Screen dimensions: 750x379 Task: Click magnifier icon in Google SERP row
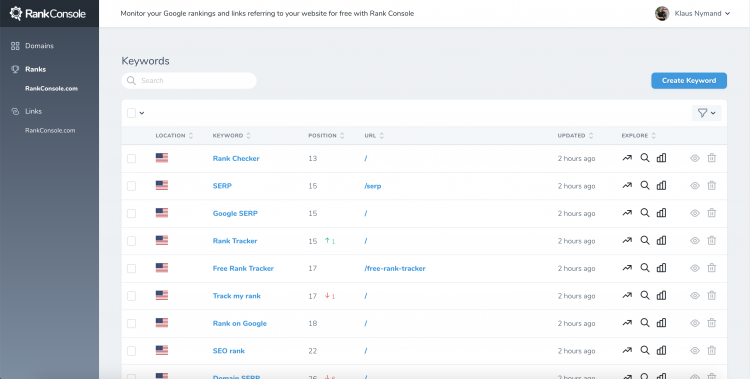pos(645,213)
